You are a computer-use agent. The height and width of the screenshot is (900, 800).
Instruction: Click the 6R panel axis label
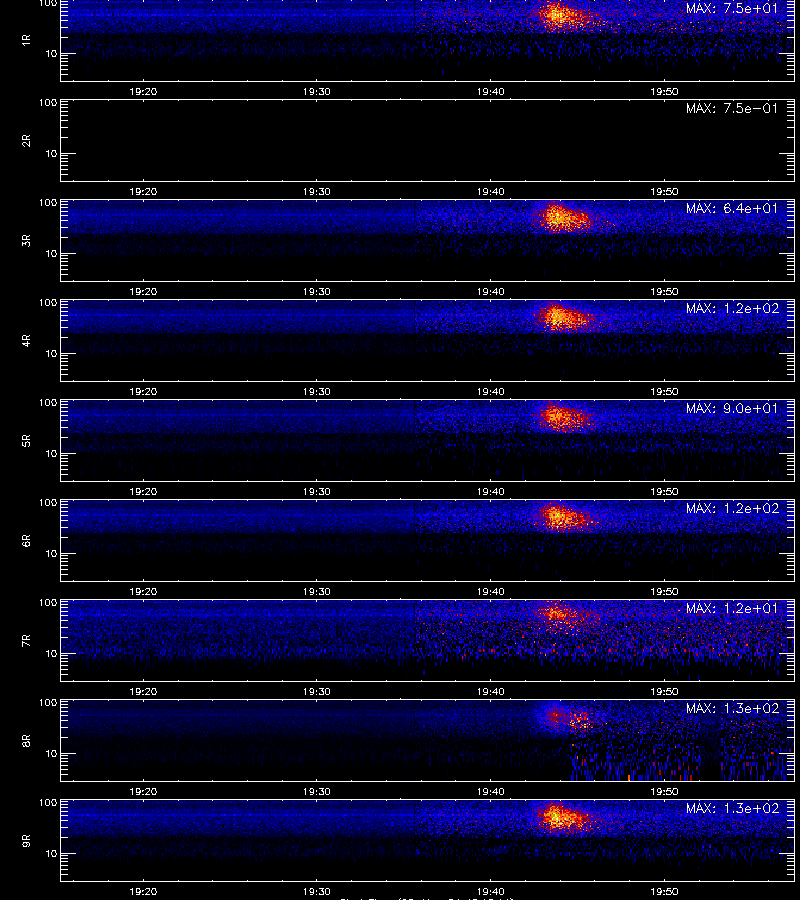26,541
